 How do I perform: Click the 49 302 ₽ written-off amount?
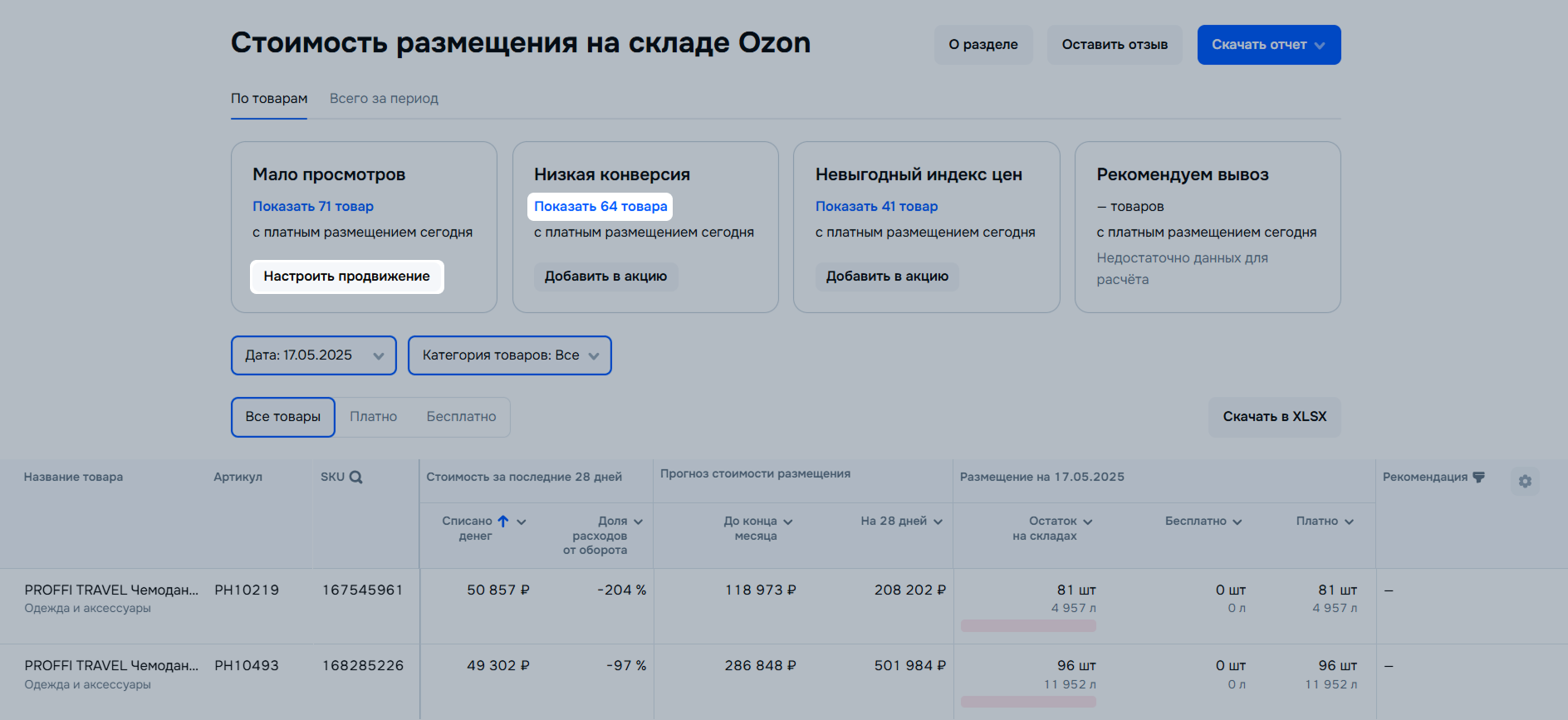click(498, 666)
